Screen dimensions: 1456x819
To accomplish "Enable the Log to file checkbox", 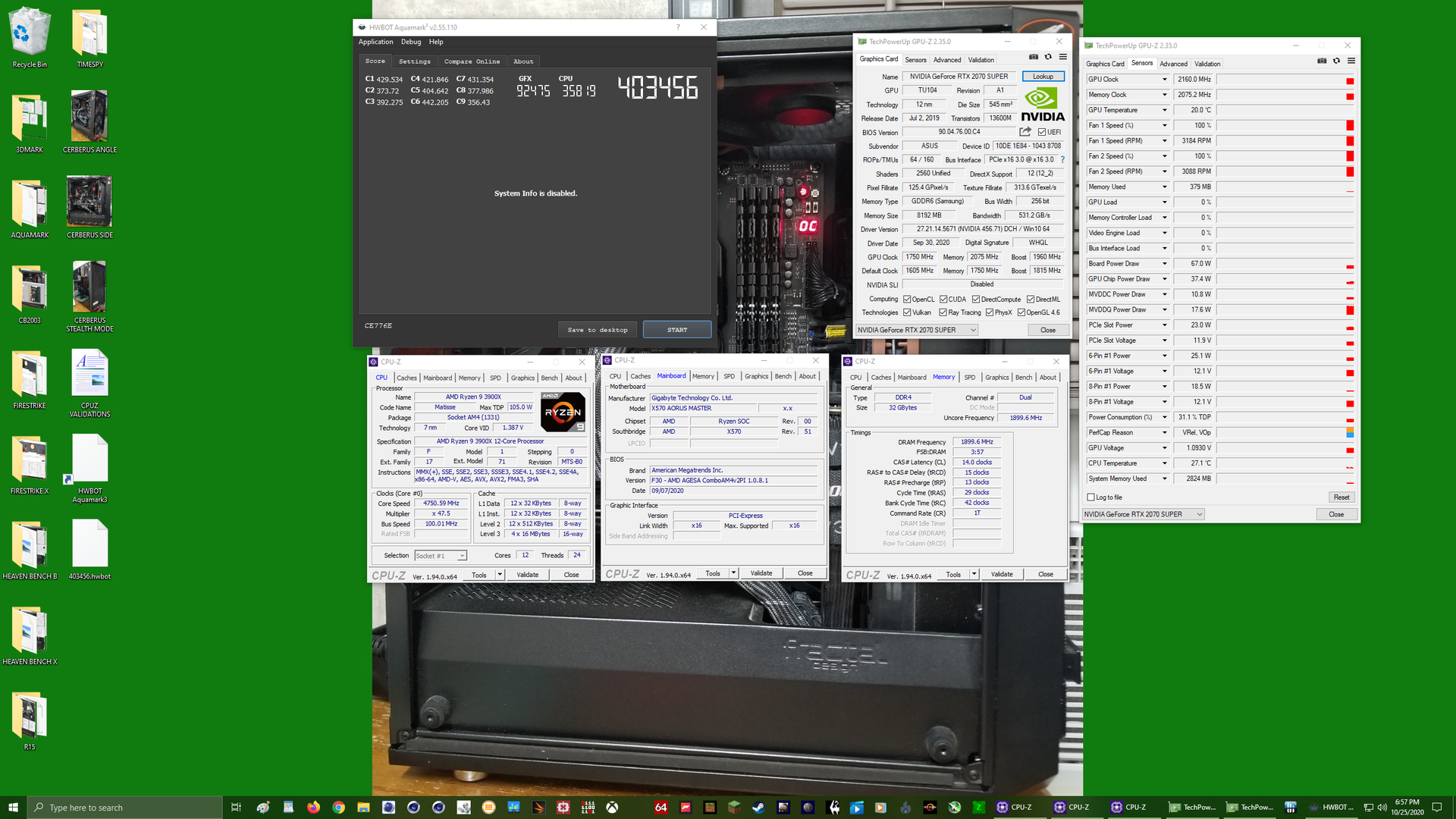I will click(1090, 497).
